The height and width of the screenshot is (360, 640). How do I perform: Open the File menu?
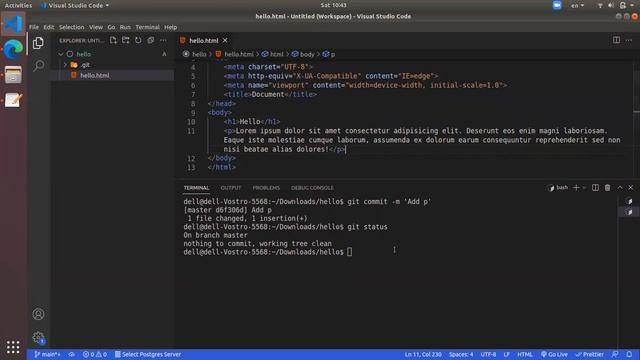34,27
